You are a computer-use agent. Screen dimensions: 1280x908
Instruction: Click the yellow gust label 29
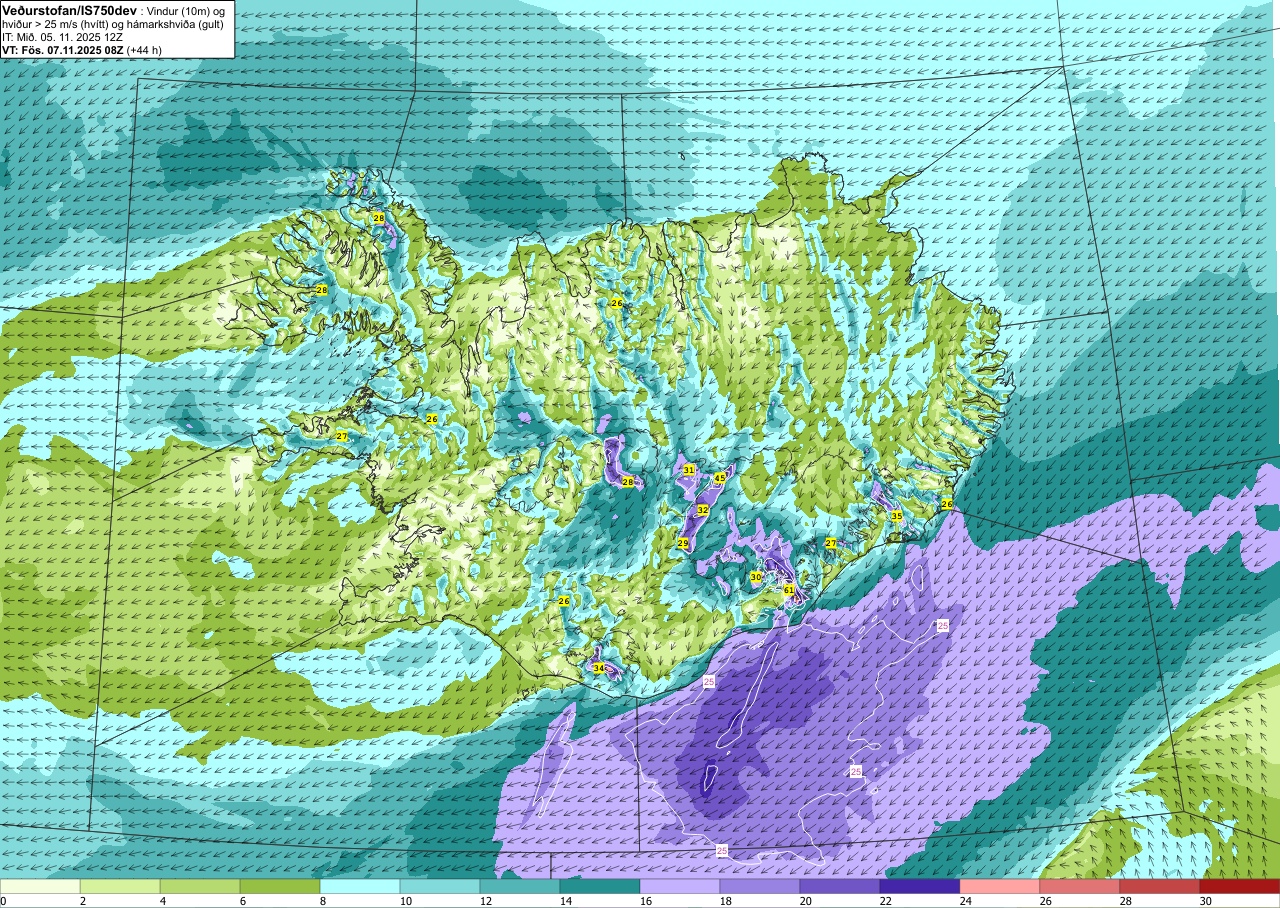[683, 543]
